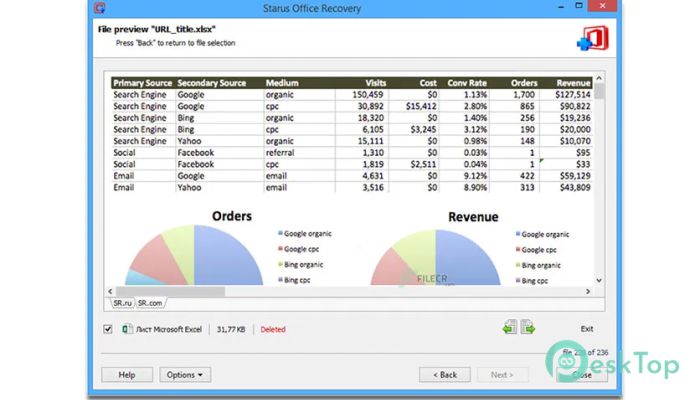Click the Google organic swatch in Orders legend
This screenshot has height=400, width=700.
[280, 233]
